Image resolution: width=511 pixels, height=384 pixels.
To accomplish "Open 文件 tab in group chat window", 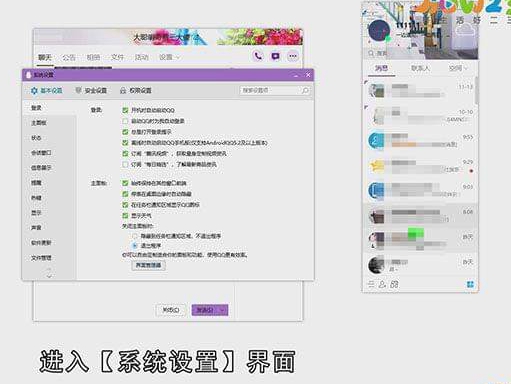I will [x=117, y=57].
